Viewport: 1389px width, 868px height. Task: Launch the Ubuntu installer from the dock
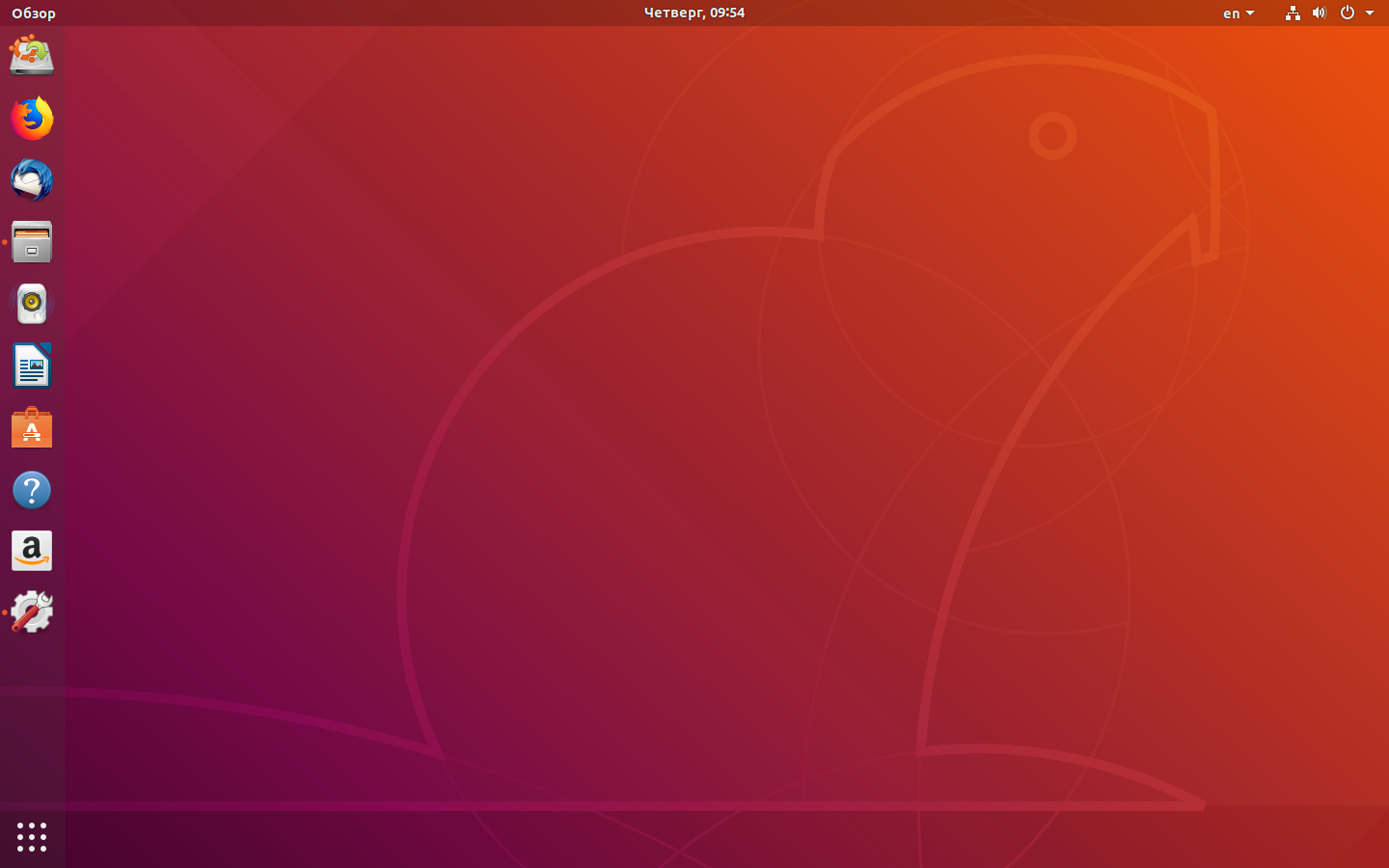click(x=32, y=56)
